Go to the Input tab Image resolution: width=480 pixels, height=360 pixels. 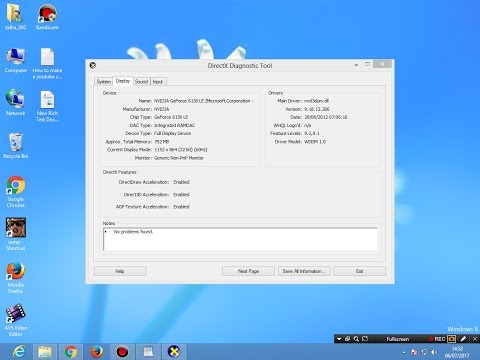158,82
